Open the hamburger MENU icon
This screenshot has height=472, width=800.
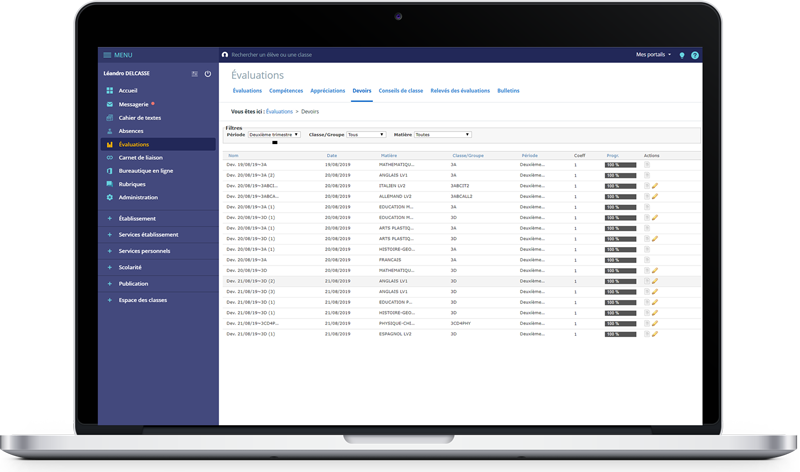[107, 55]
